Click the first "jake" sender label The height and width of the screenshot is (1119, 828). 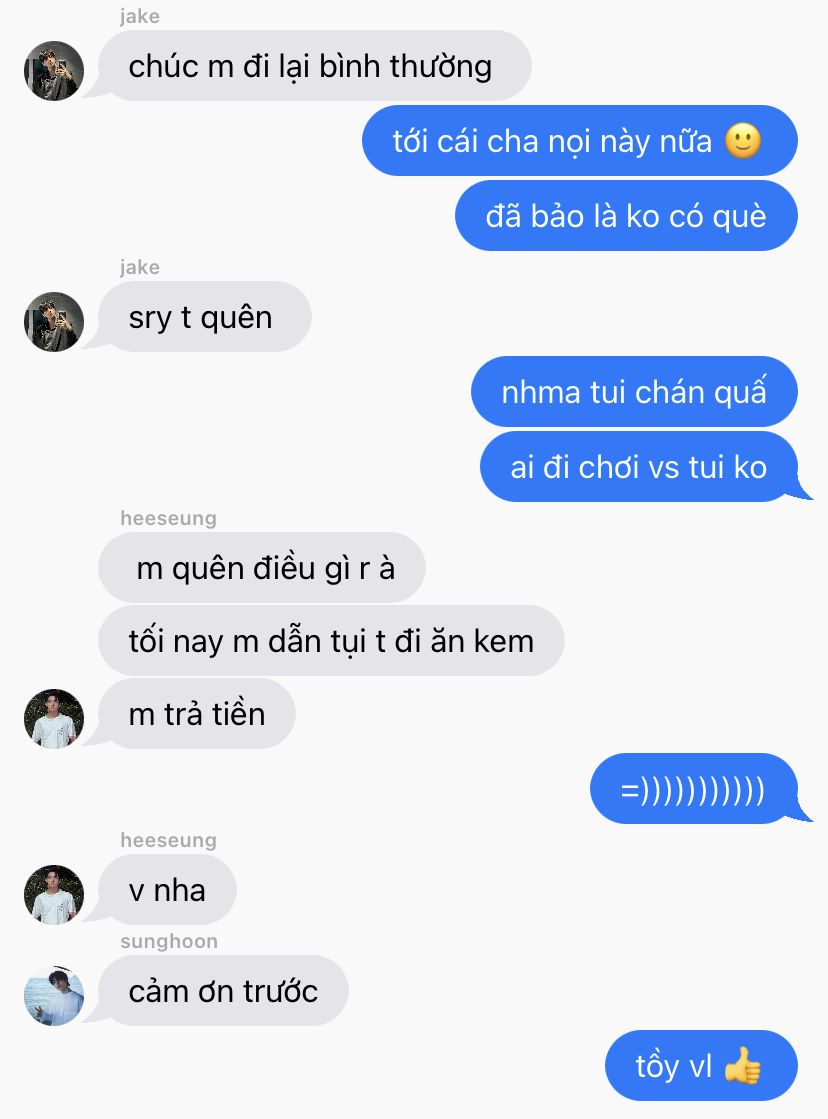coord(140,16)
